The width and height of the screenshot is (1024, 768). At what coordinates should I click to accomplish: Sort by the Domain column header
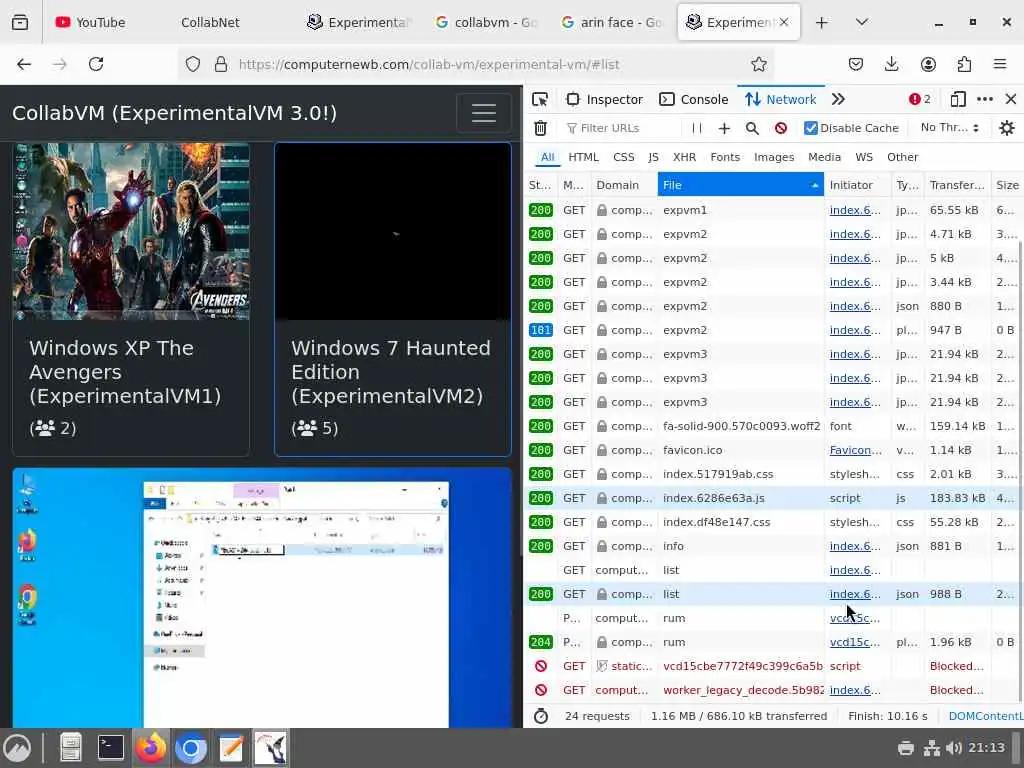(x=623, y=185)
